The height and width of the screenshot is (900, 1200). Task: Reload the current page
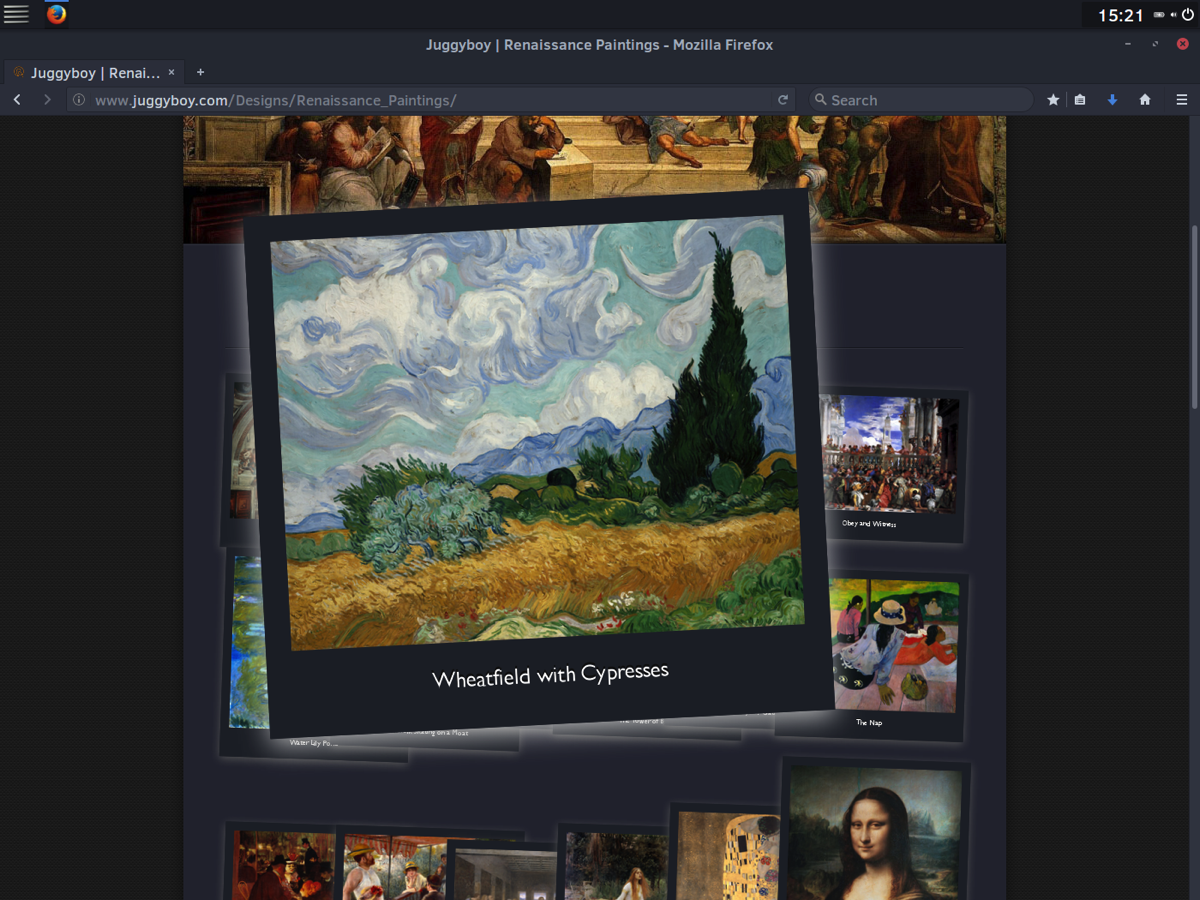[782, 100]
